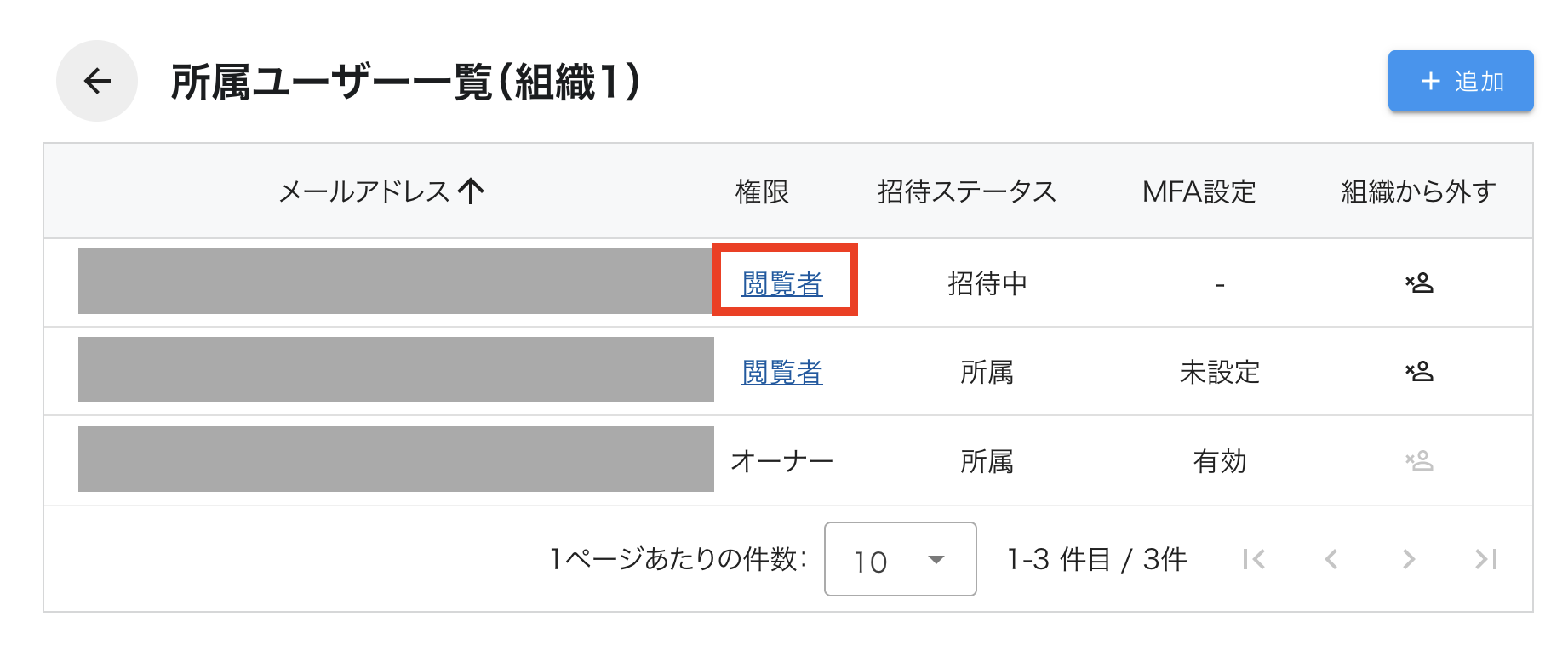
Task: Go to the next page
Action: 1408,559
